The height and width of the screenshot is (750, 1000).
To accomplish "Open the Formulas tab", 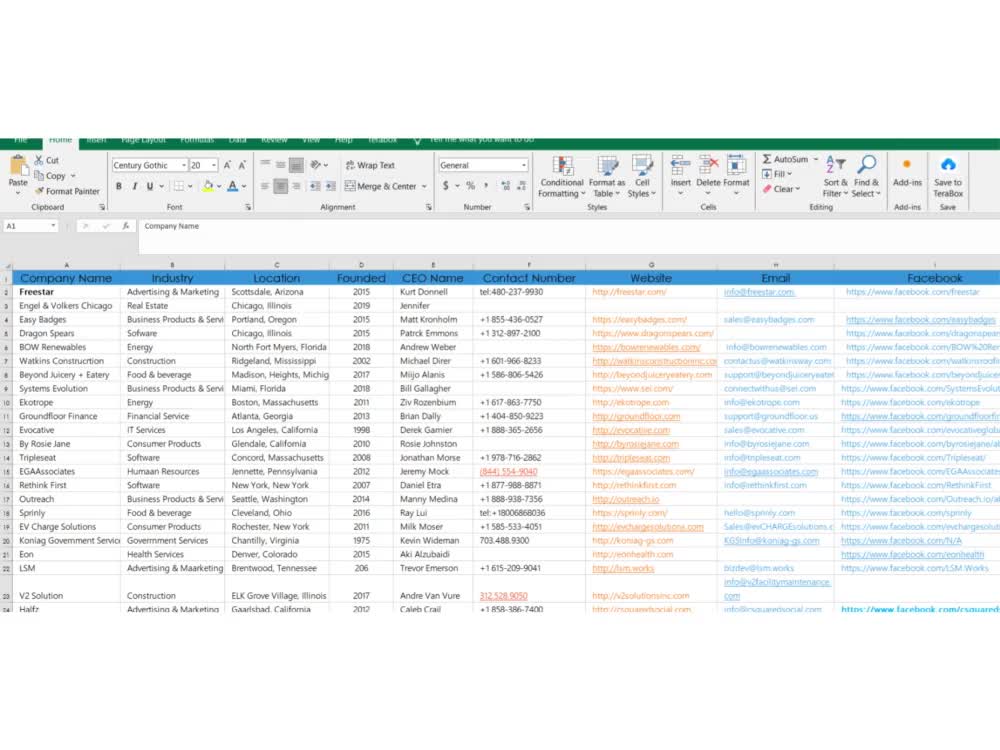I will [197, 141].
